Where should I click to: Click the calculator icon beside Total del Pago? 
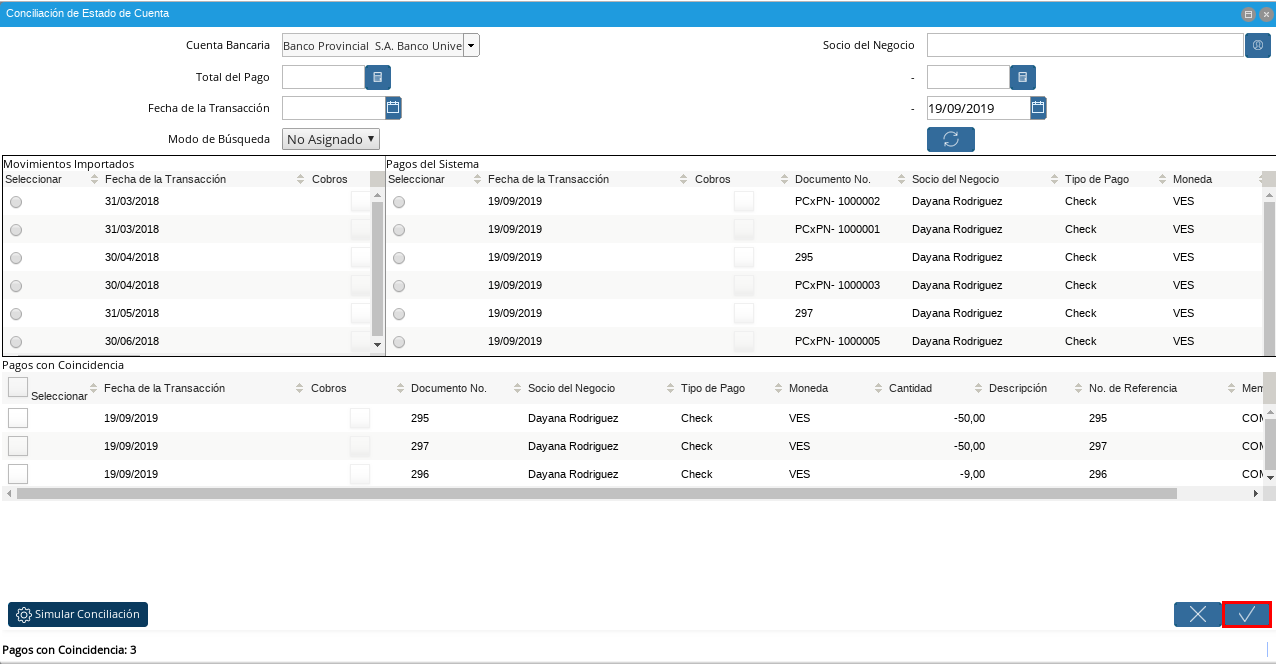click(x=378, y=77)
